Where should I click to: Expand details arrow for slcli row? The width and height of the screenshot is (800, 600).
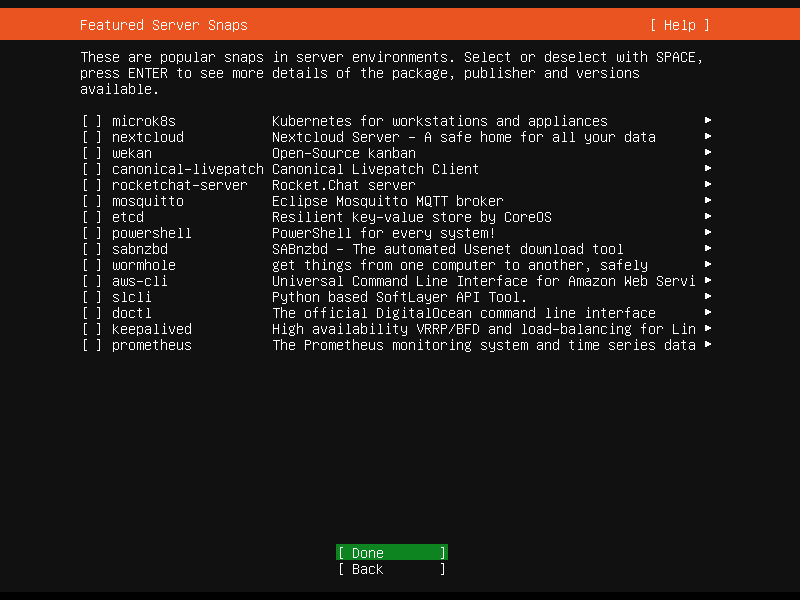pos(708,296)
